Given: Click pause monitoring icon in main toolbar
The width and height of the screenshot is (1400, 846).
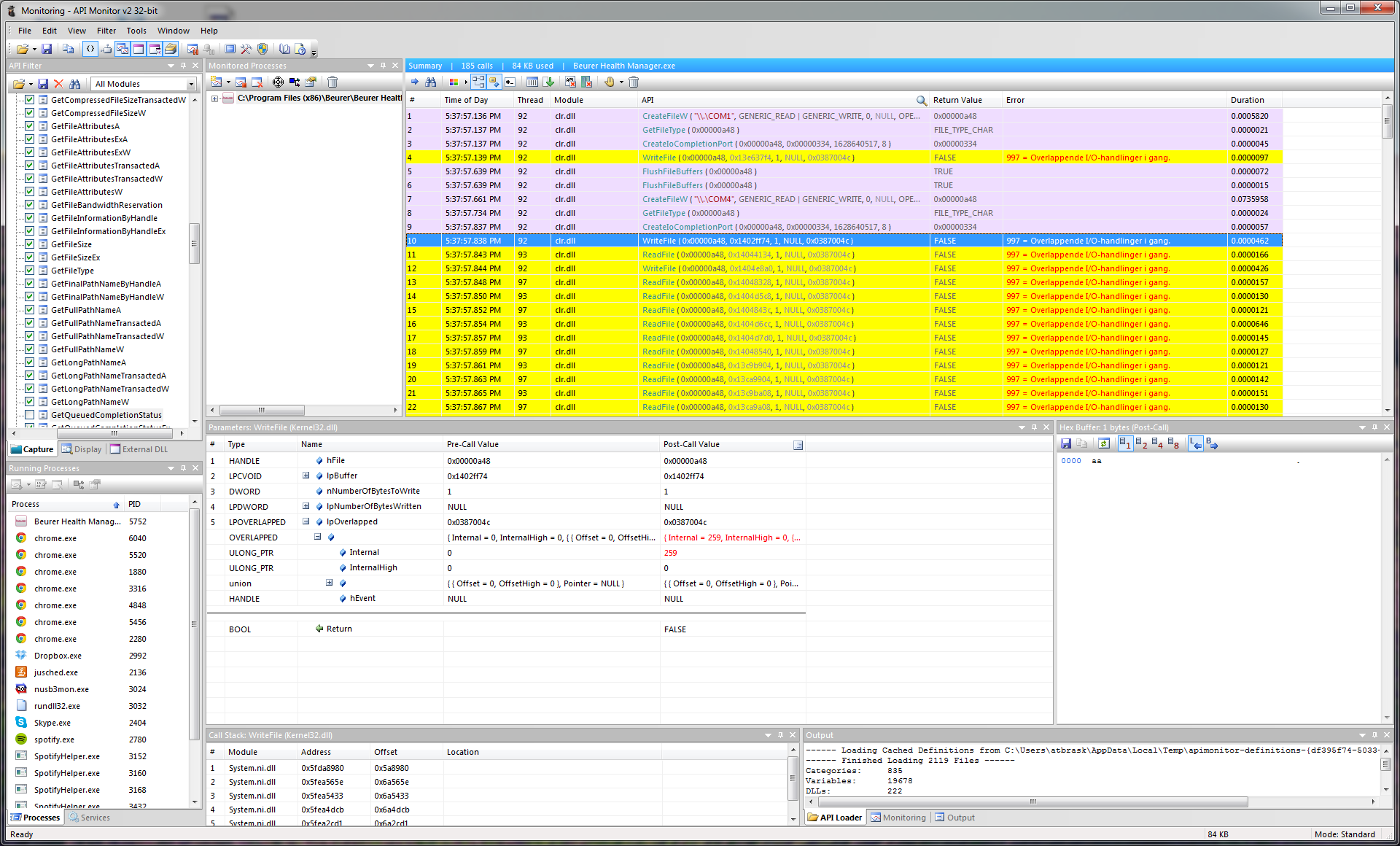Looking at the screenshot, I should pos(192,49).
